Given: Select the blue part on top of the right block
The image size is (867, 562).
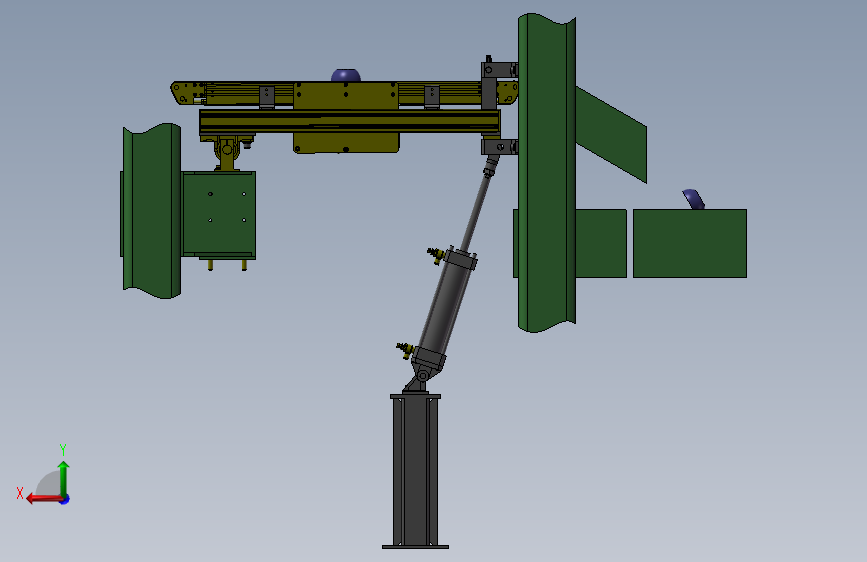Looking at the screenshot, I should pyautogui.click(x=693, y=199).
